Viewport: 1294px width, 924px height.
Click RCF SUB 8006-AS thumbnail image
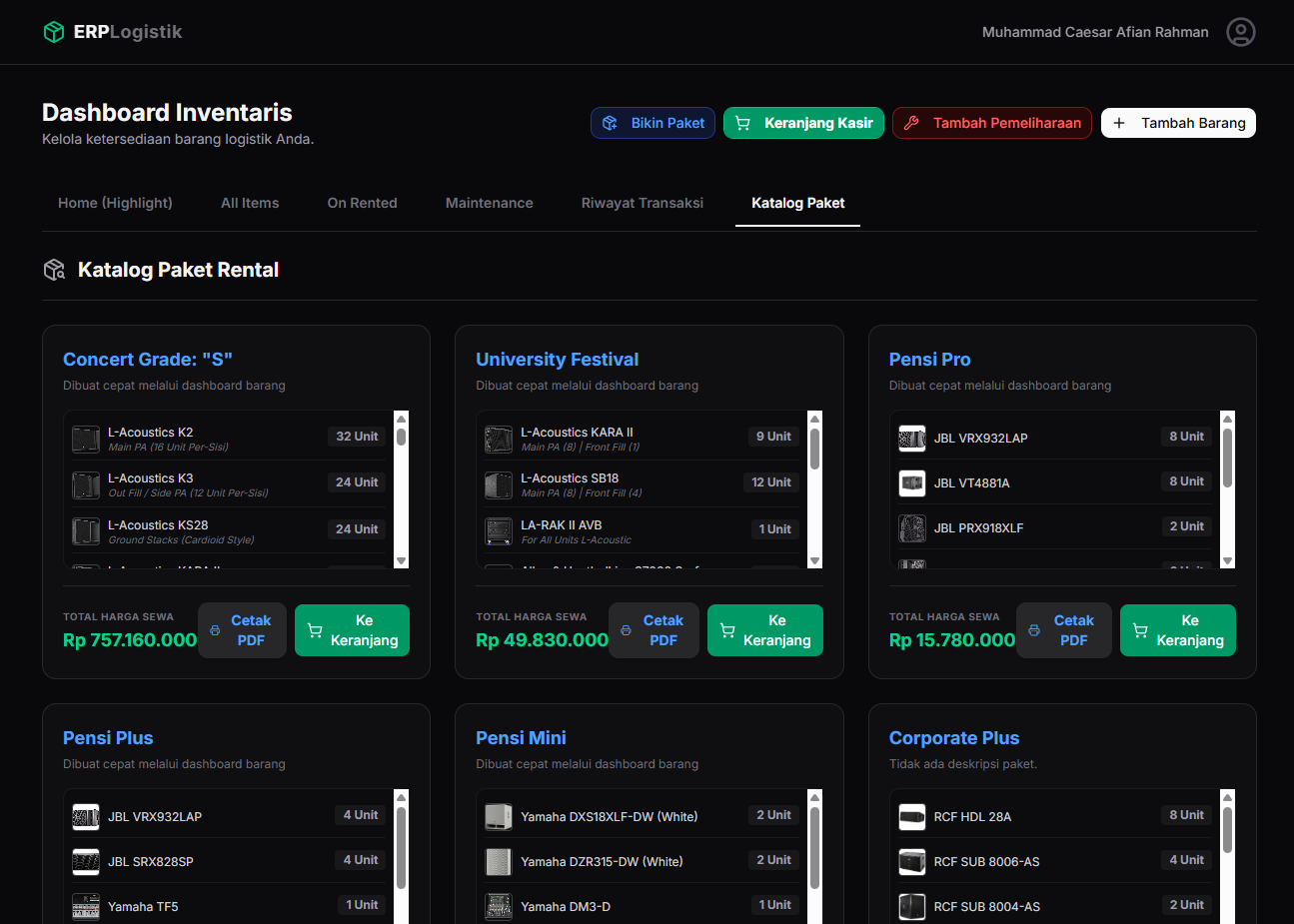click(912, 861)
